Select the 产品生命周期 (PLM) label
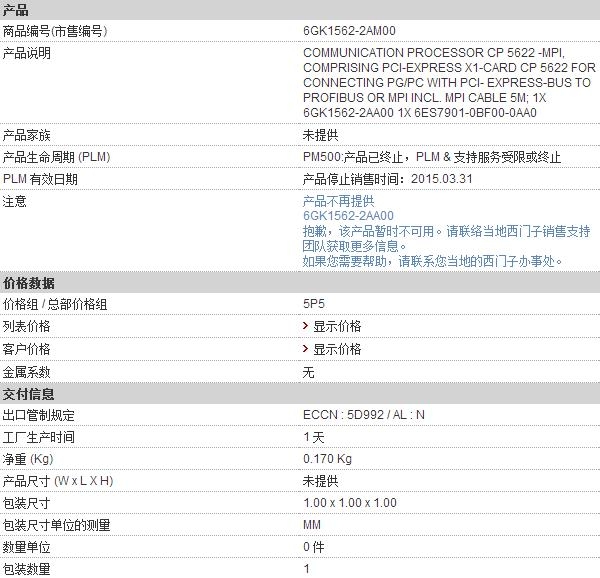 tap(56, 157)
